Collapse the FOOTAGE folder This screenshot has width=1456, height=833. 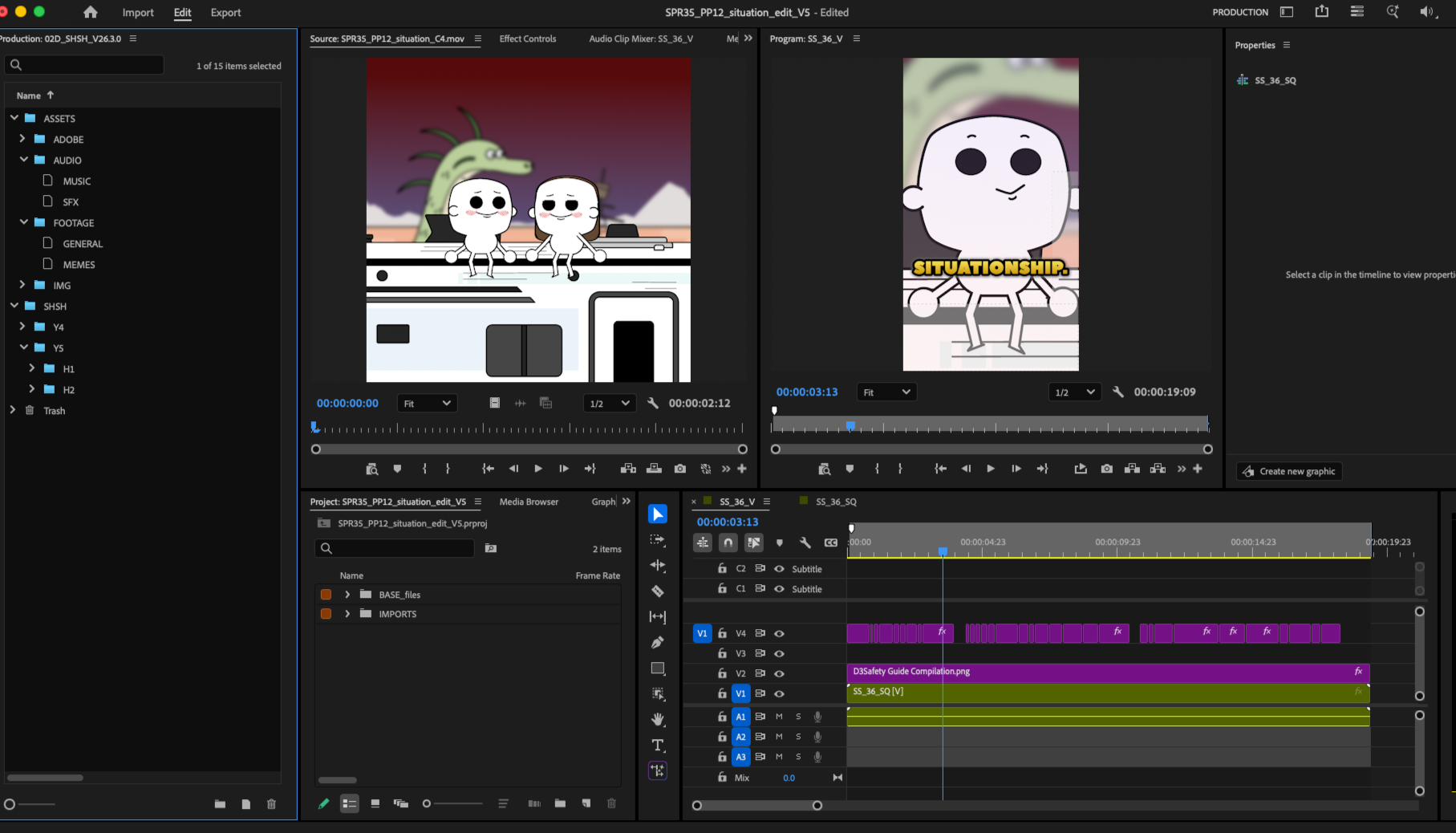pos(24,222)
